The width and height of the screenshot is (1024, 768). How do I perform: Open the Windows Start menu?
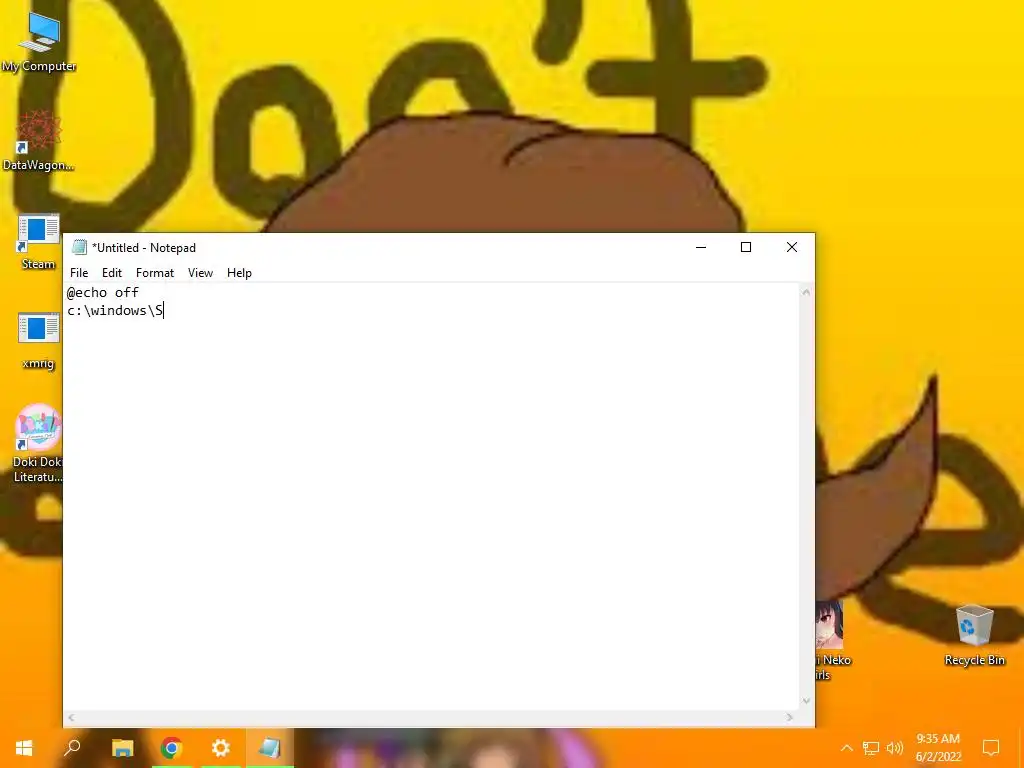click(24, 748)
